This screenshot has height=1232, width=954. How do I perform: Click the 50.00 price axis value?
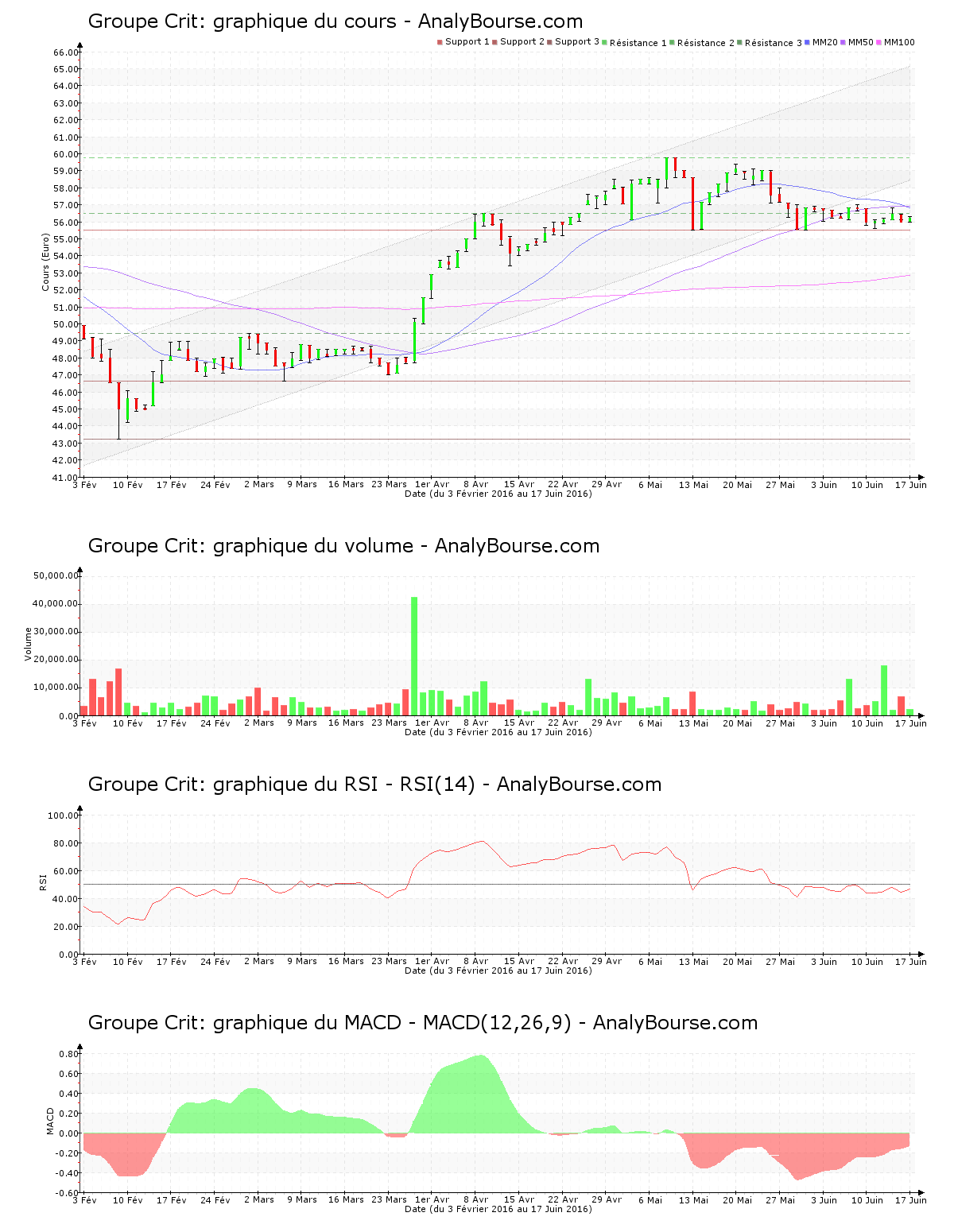pyautogui.click(x=66, y=324)
